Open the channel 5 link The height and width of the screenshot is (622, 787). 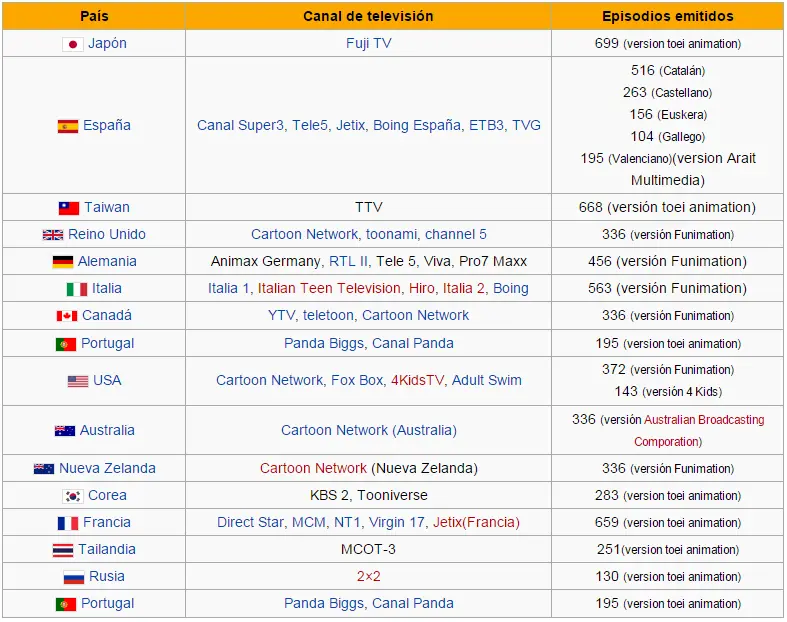456,234
